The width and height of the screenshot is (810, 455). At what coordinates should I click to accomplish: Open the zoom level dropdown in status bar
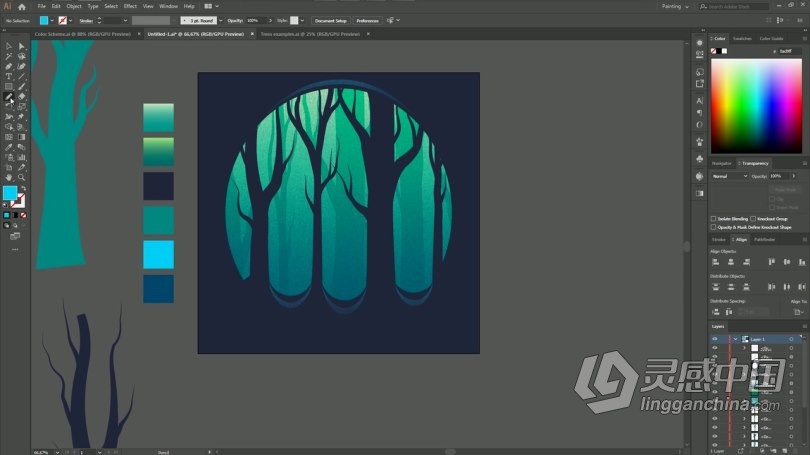coord(57,452)
